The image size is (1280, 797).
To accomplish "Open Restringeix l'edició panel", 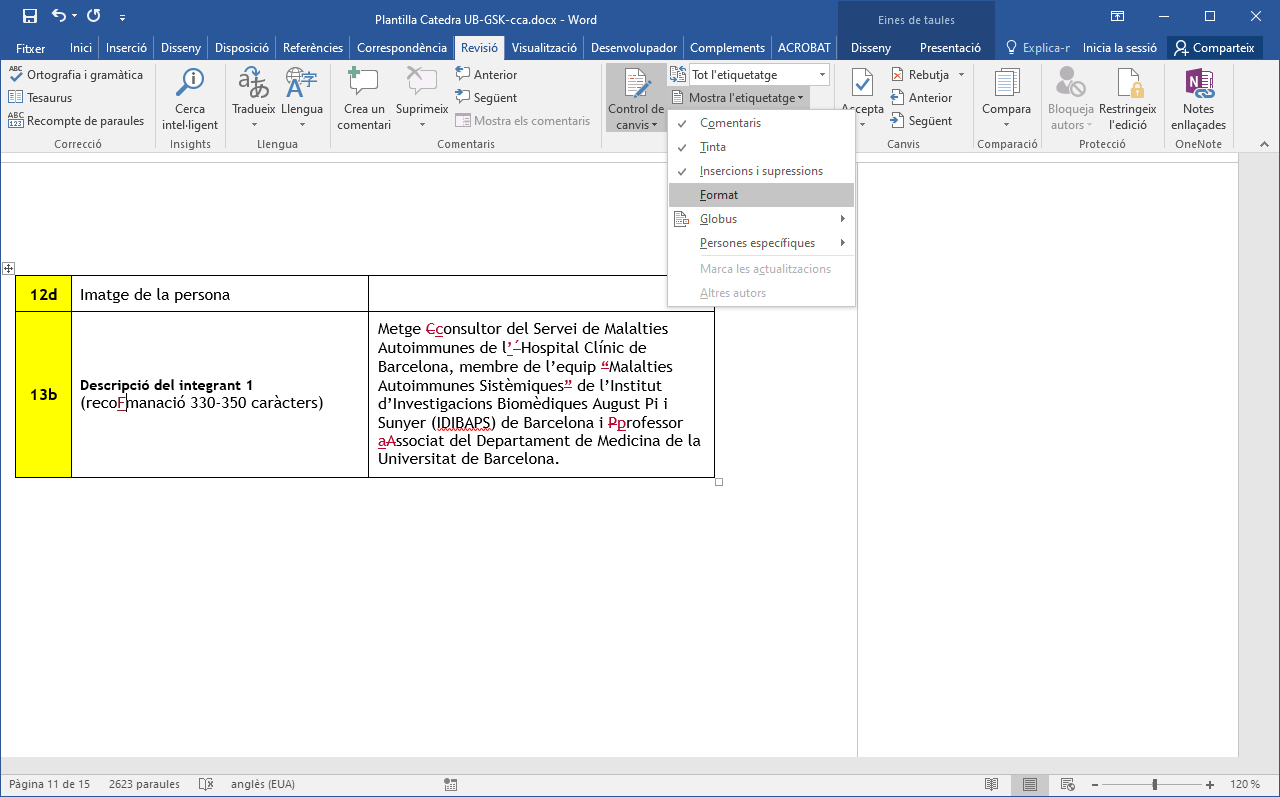I will (1127, 97).
